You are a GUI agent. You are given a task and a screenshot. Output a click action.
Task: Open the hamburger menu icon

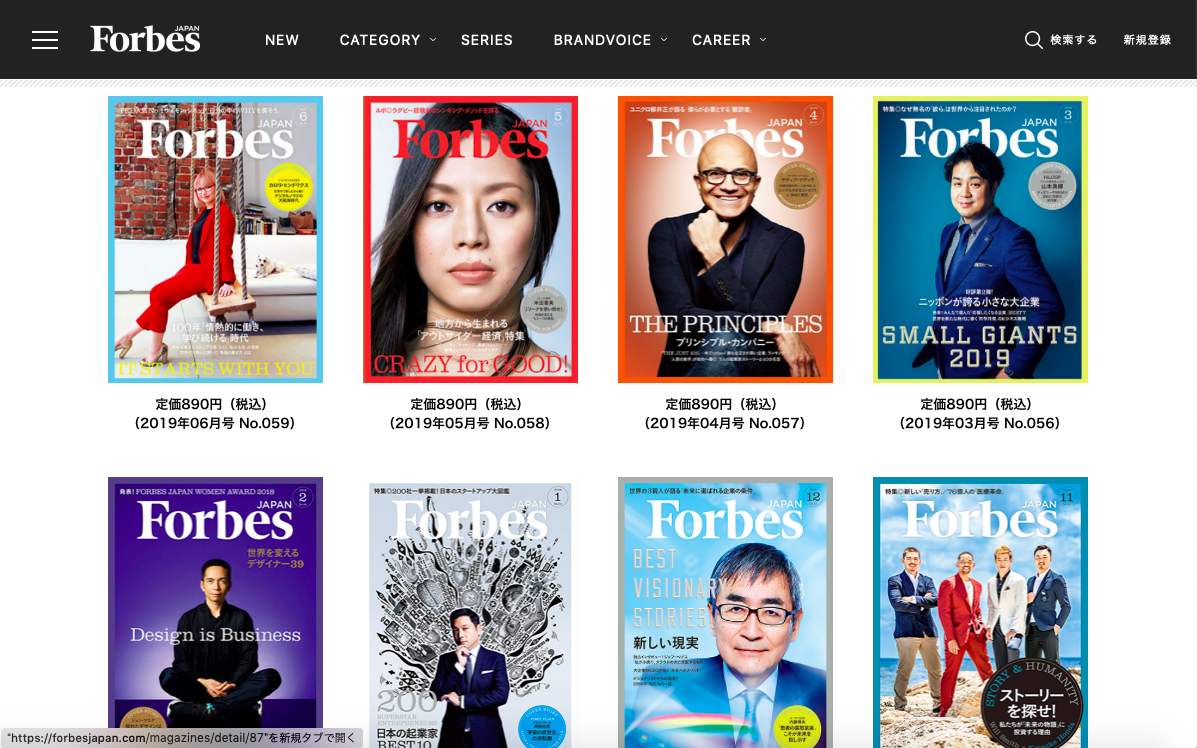click(x=45, y=40)
